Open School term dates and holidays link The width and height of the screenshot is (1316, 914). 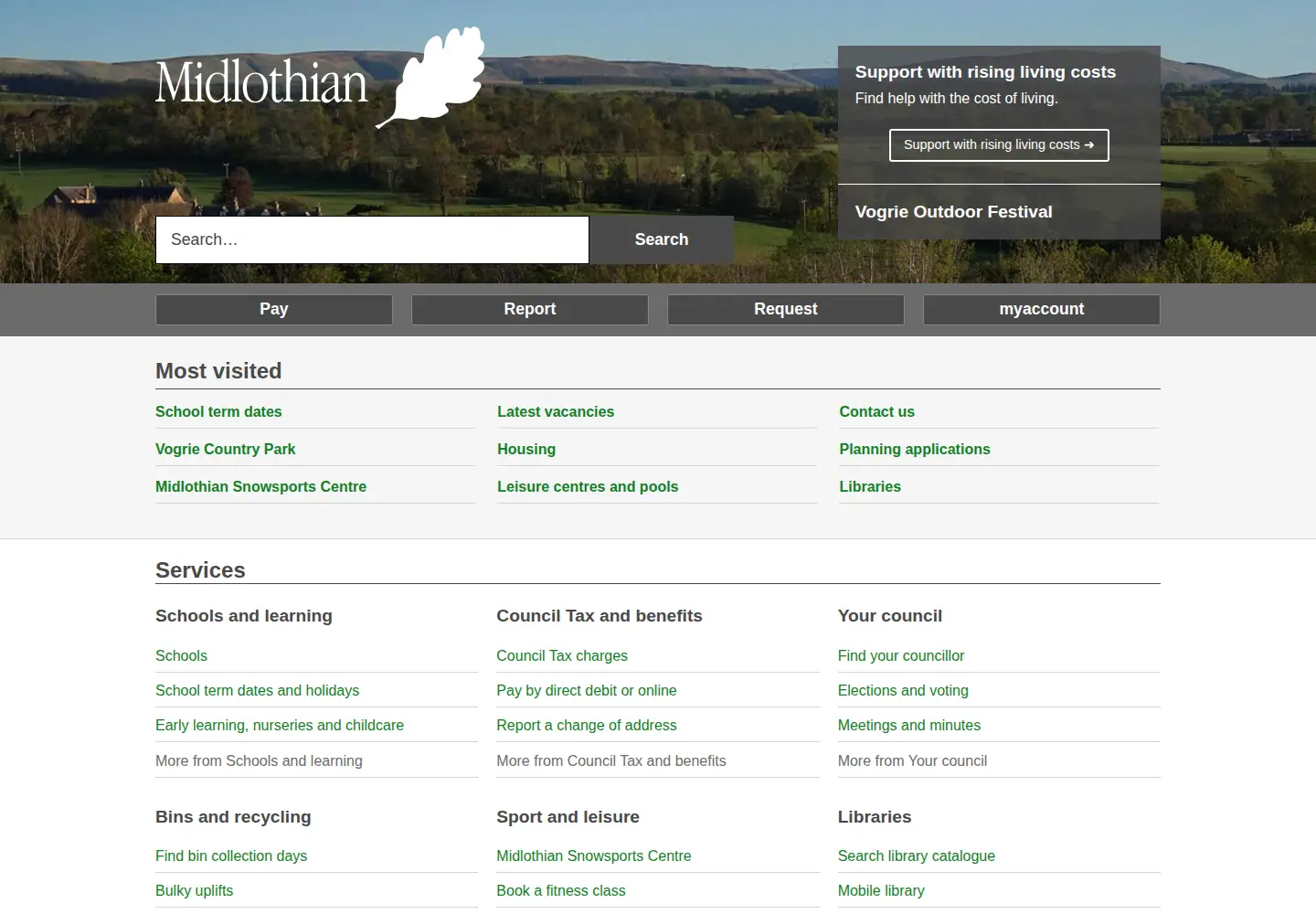point(257,691)
